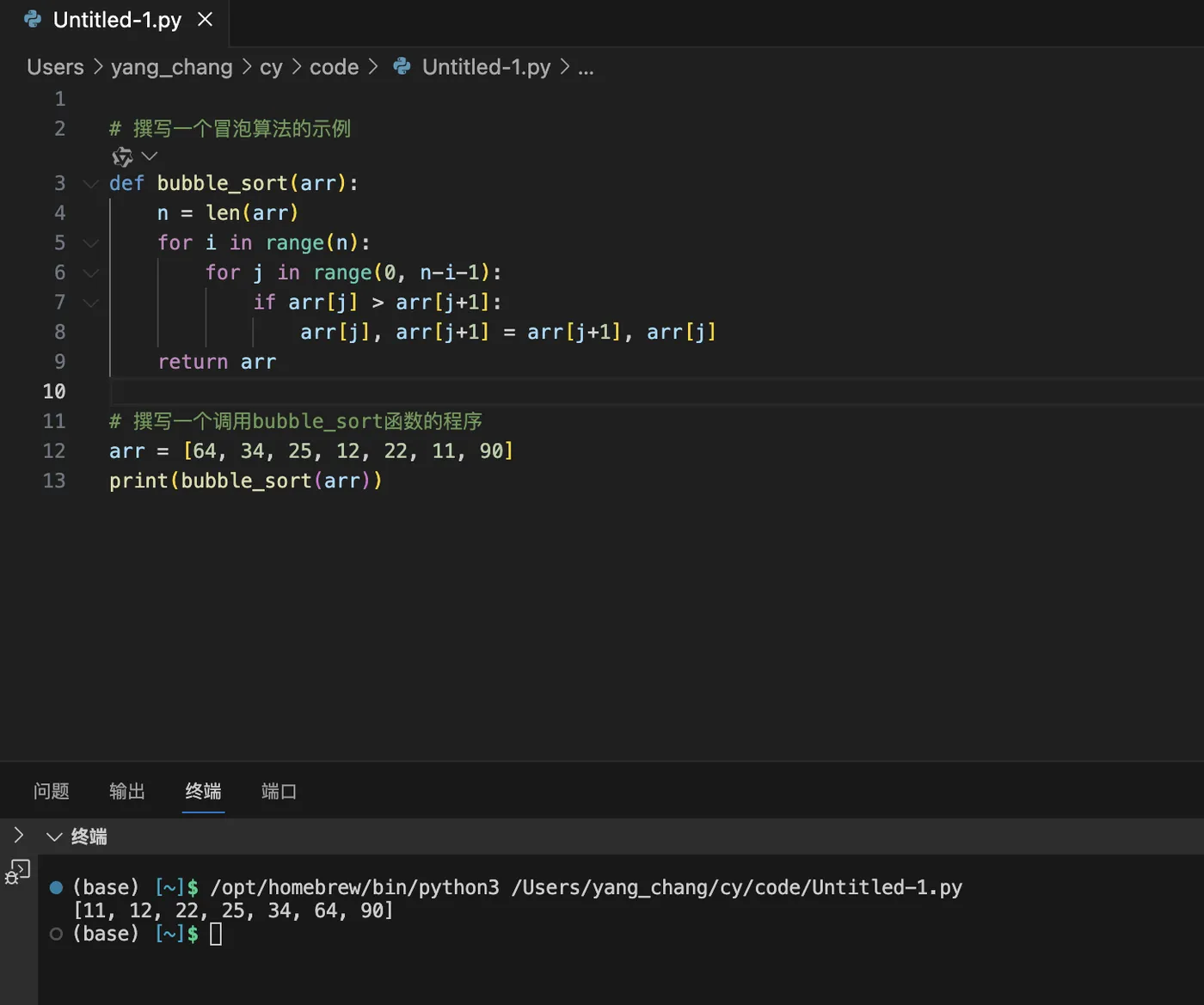Collapse the for i loop fold at line 5
The image size is (1204, 1005).
[90, 243]
